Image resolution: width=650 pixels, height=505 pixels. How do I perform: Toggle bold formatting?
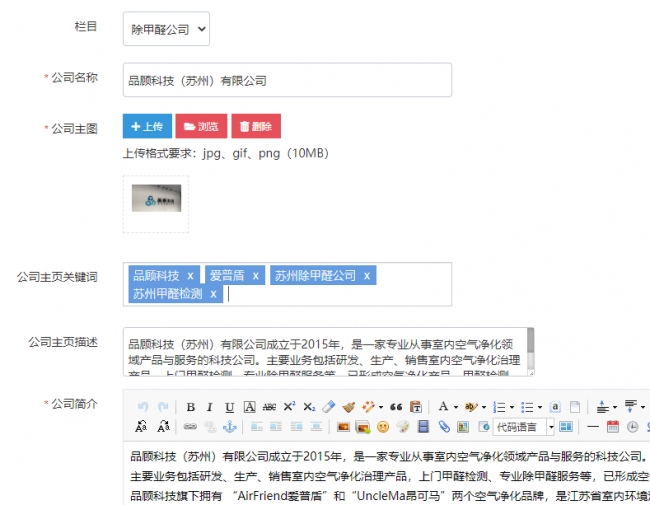tap(191, 407)
